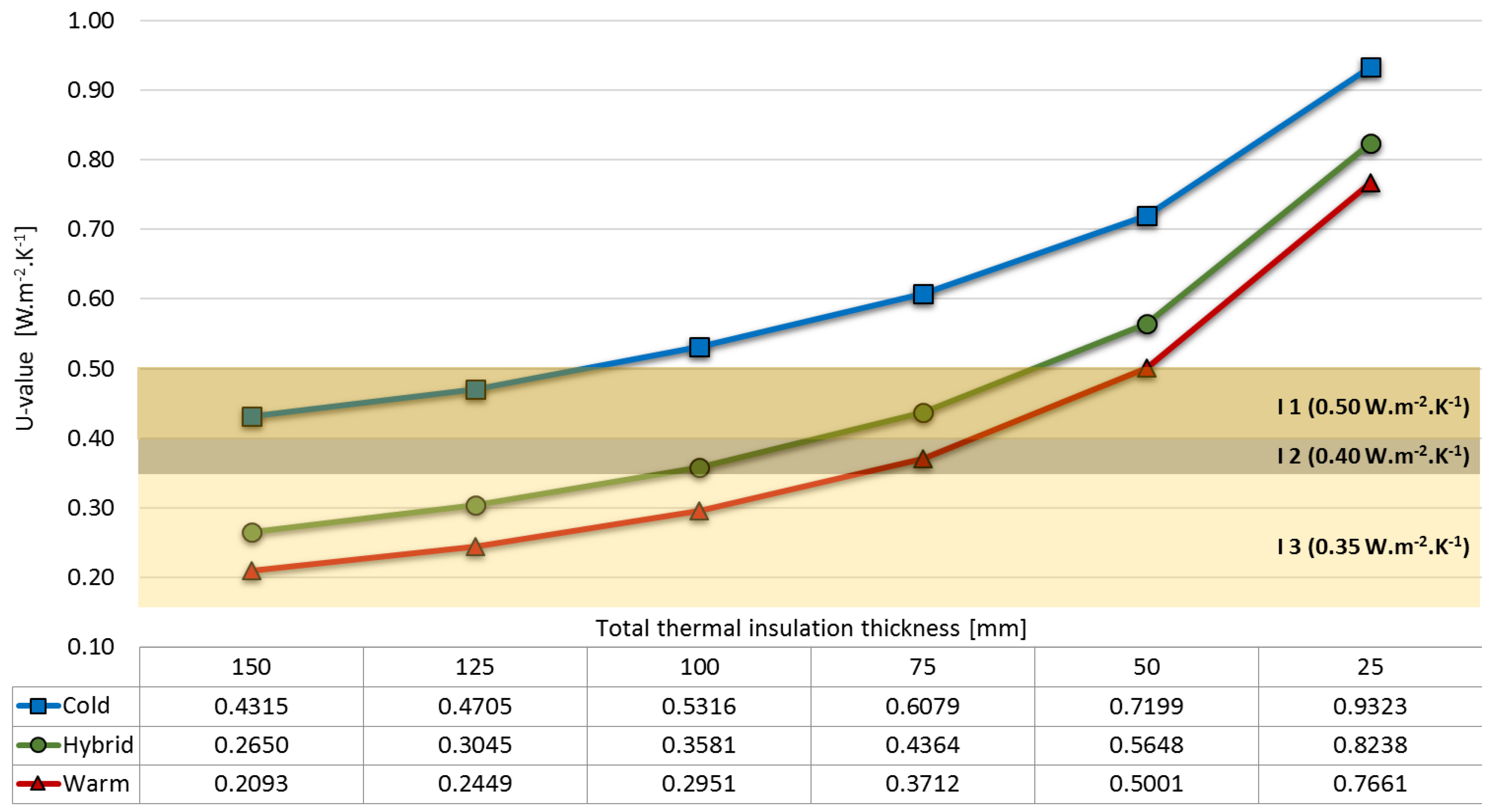Select the Cold blue square marker at 25 mm
The image size is (1490, 812).
tap(1370, 68)
